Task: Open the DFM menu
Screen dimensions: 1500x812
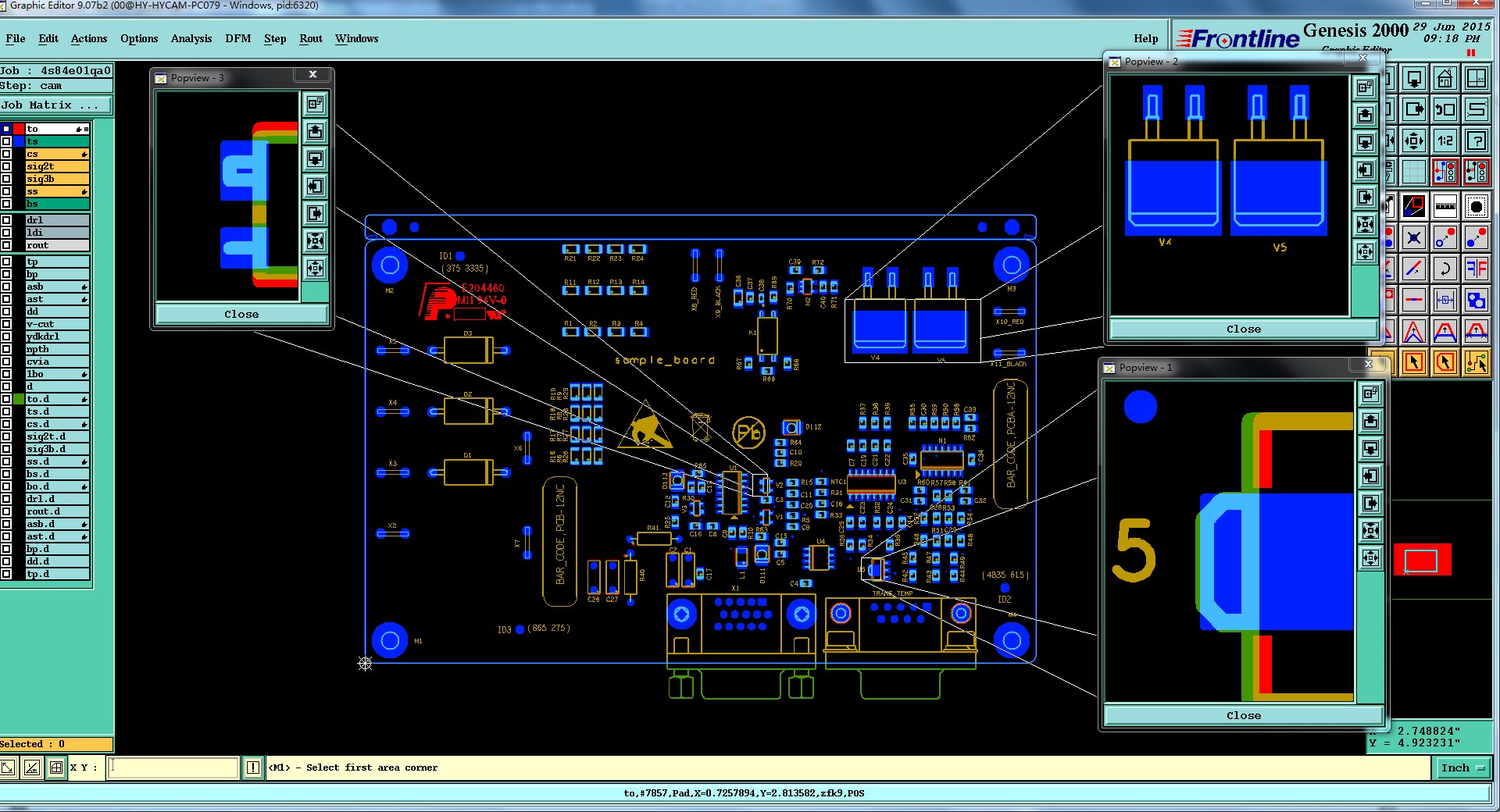Action: pos(238,38)
